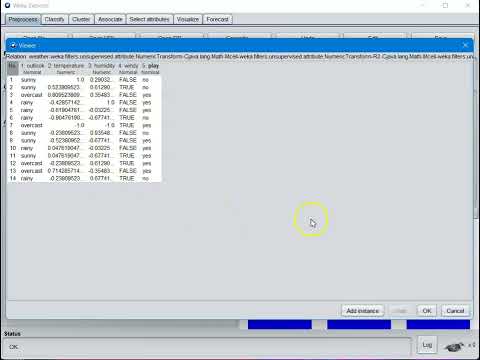
Task: Click the play 'yes' cell in row 5
Action: (150, 110)
